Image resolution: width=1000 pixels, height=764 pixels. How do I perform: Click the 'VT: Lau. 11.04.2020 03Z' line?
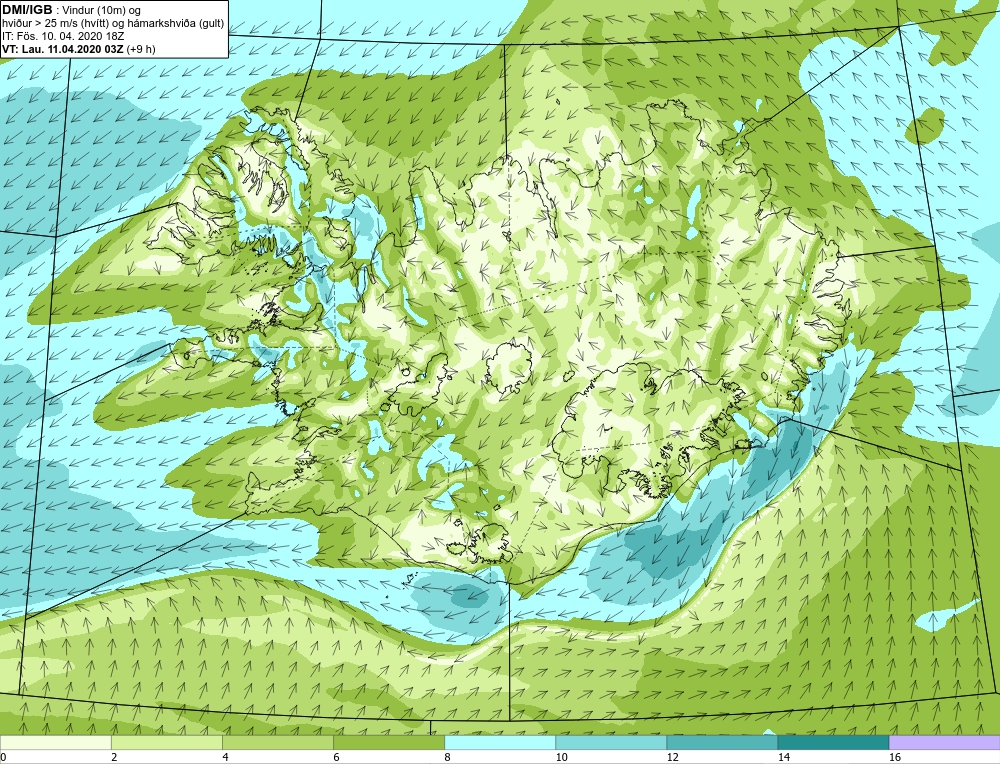(x=78, y=49)
